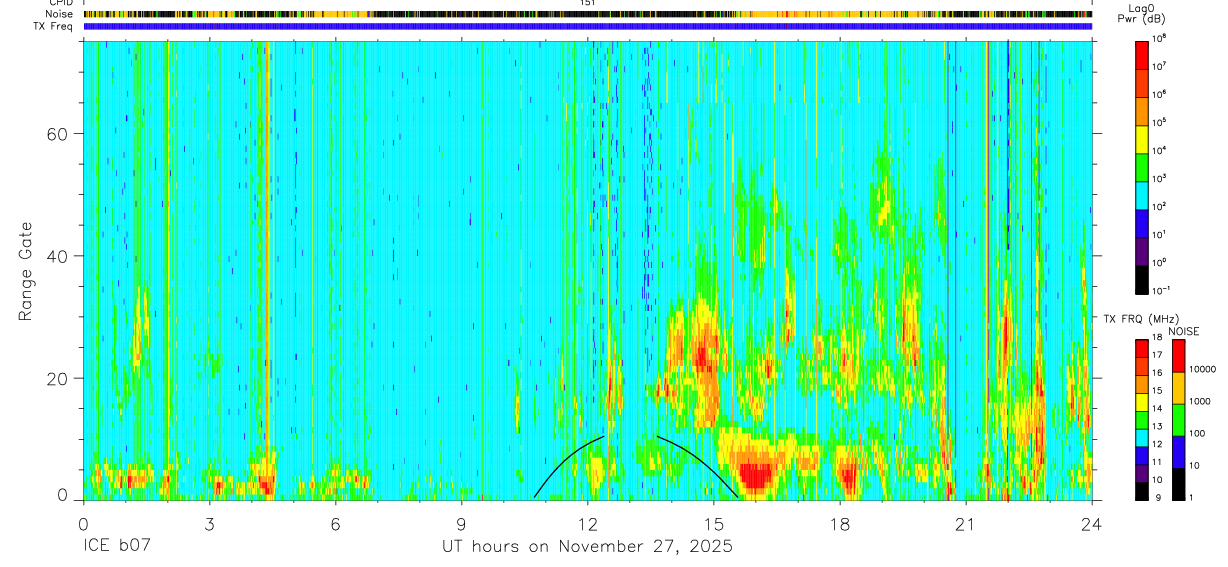
Task: Click the '15' UT hour tick label
Action: coord(714,522)
